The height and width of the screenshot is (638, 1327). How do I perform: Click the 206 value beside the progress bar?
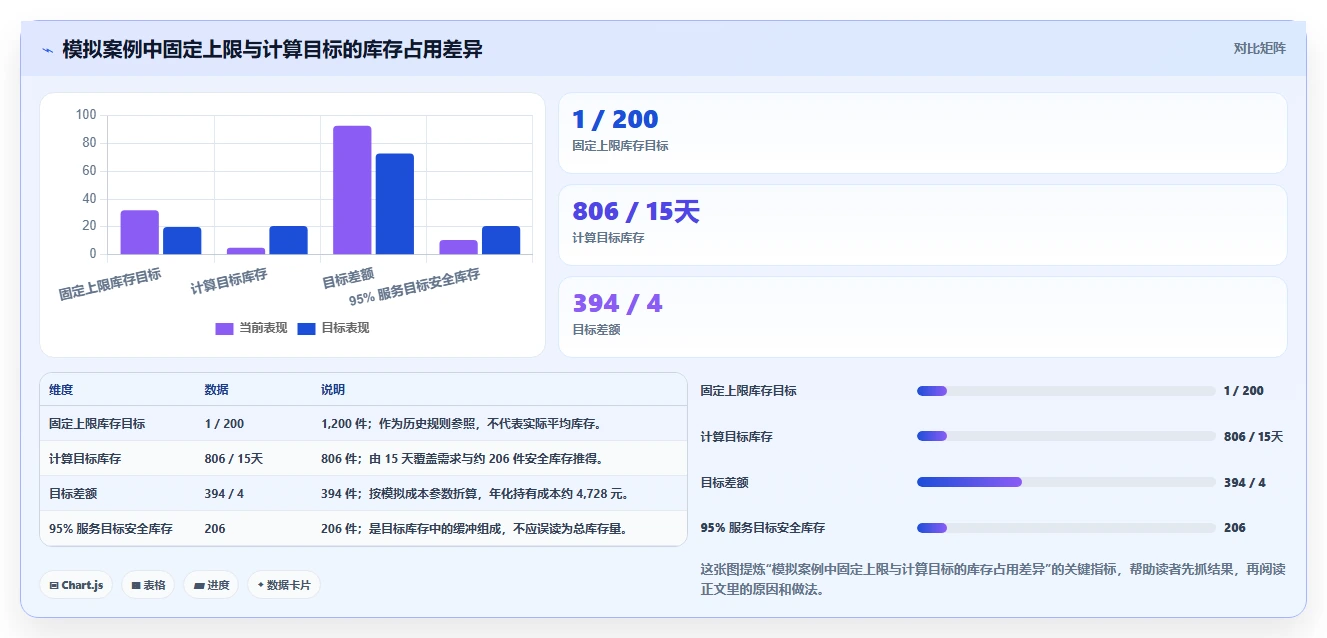coord(1235,528)
